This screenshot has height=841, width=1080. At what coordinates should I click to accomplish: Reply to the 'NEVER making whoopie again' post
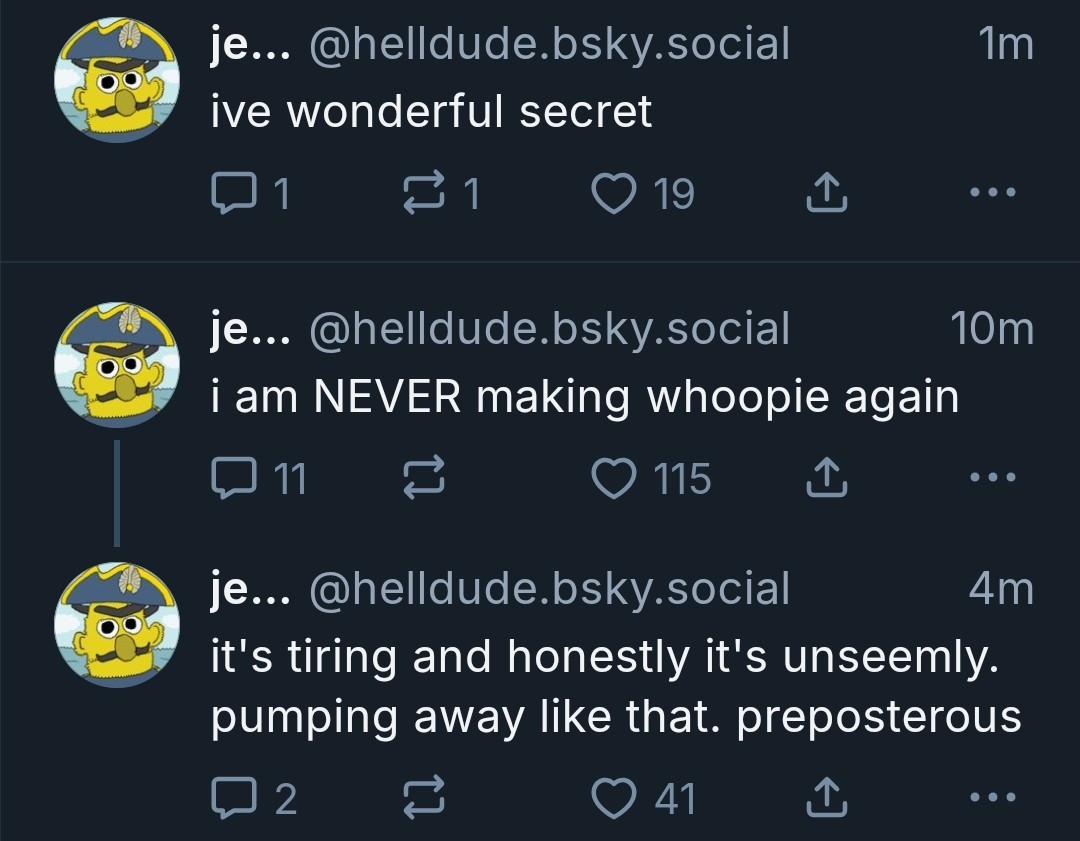coord(231,481)
